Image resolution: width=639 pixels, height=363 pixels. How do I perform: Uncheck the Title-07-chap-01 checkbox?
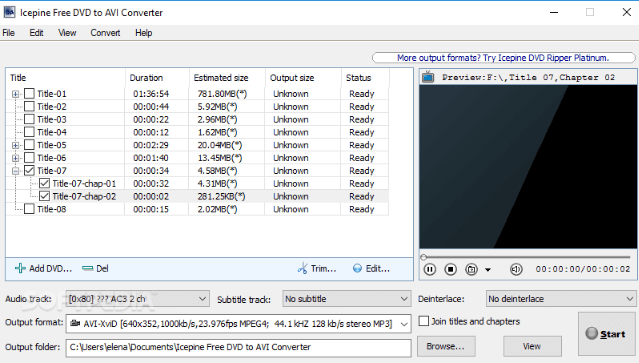tap(44, 183)
